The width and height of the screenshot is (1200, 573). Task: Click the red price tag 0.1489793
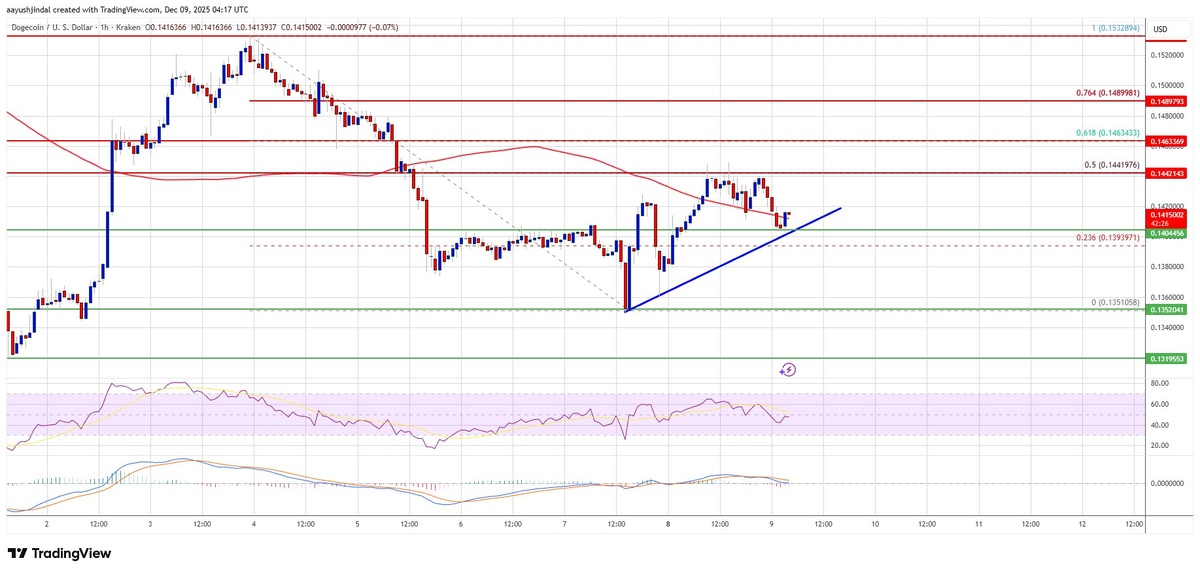[1167, 101]
